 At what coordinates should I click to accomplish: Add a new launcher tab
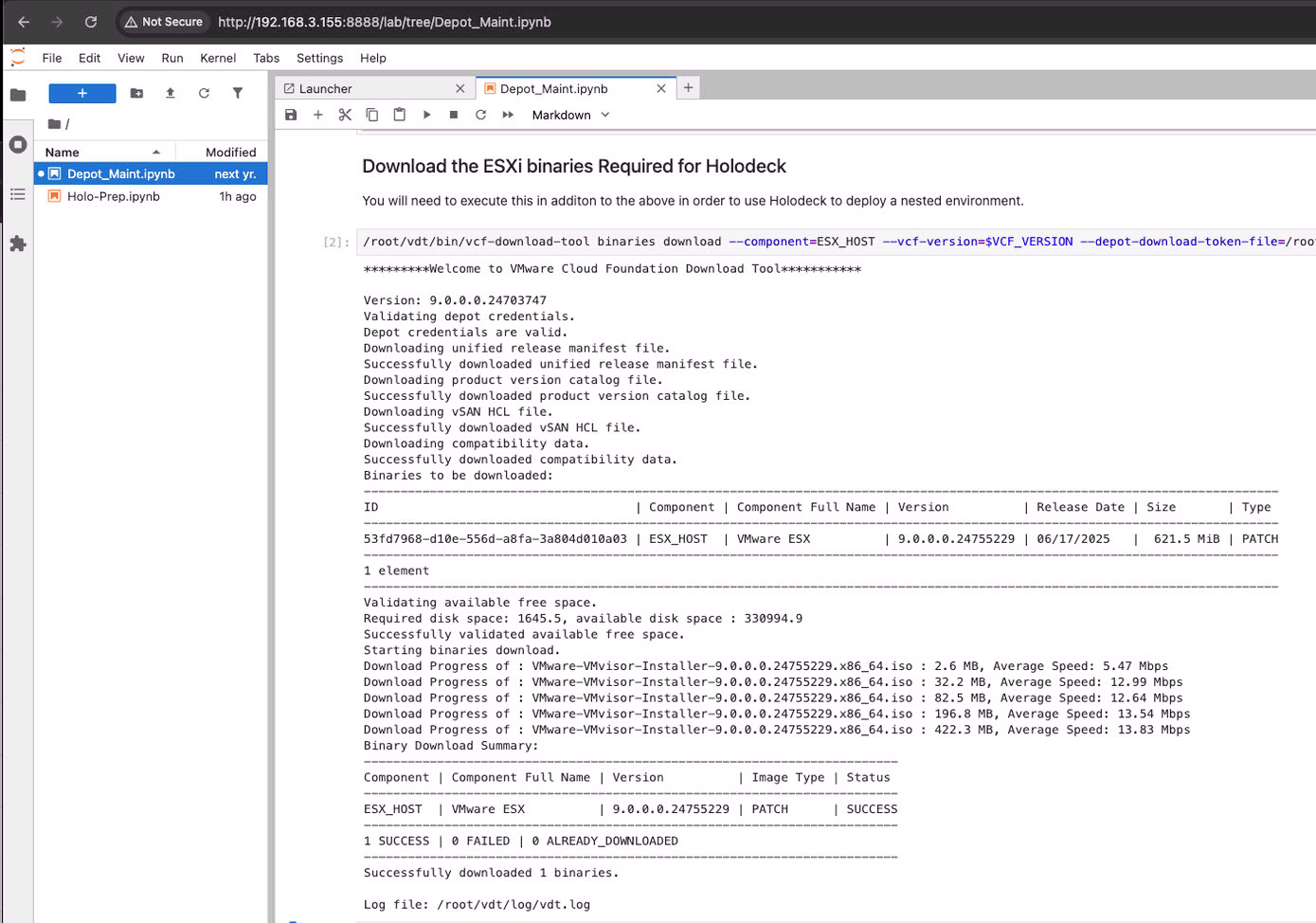pyautogui.click(x=689, y=88)
